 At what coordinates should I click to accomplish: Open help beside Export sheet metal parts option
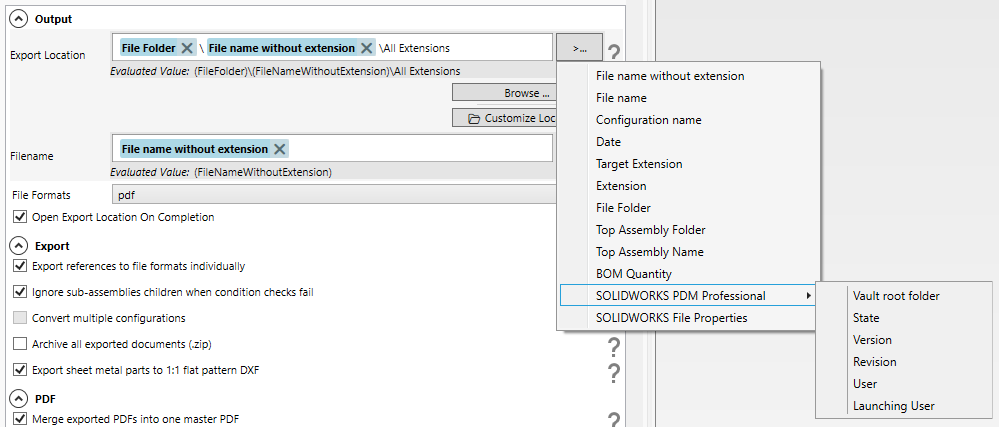click(x=614, y=372)
